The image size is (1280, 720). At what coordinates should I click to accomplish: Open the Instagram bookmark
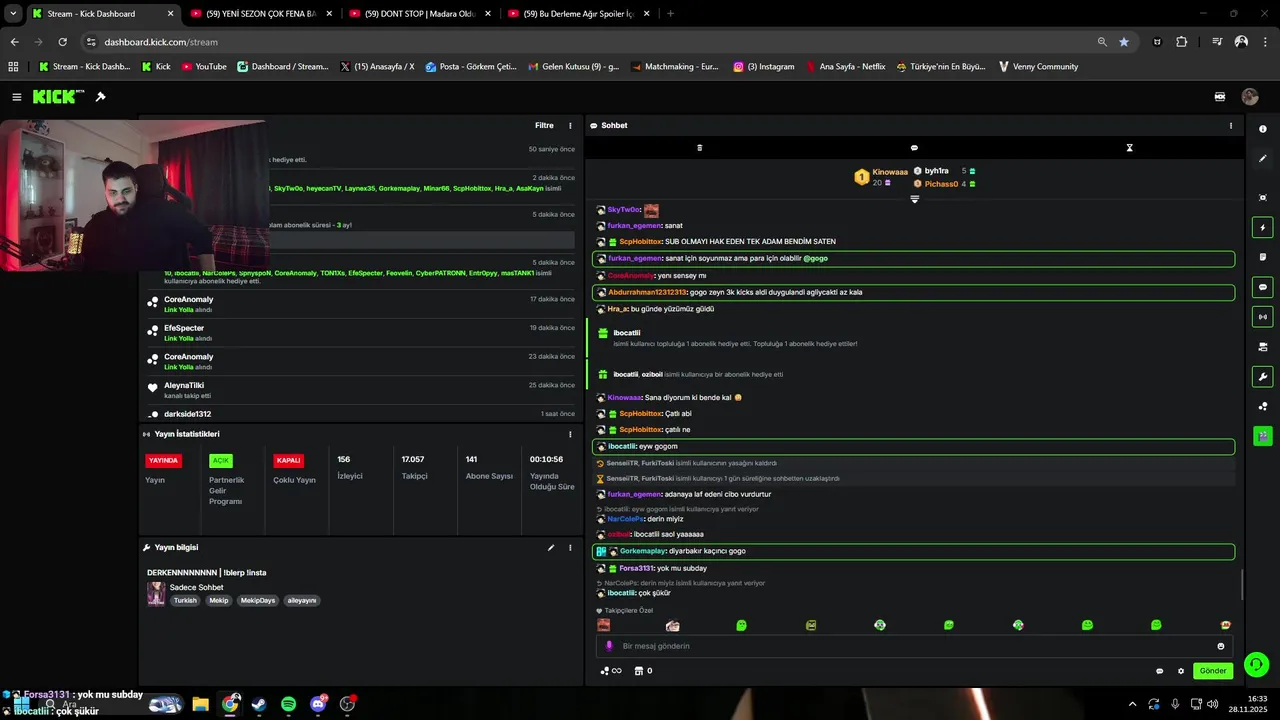[x=764, y=67]
